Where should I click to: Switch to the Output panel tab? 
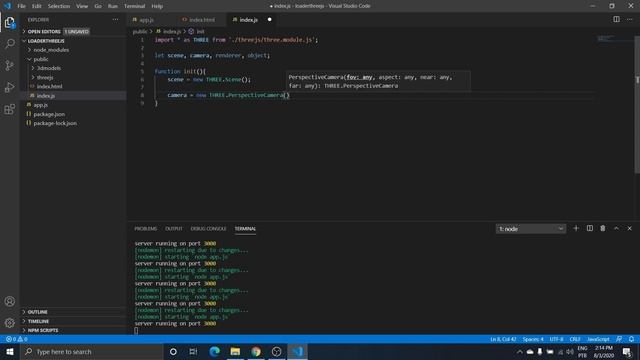point(174,229)
